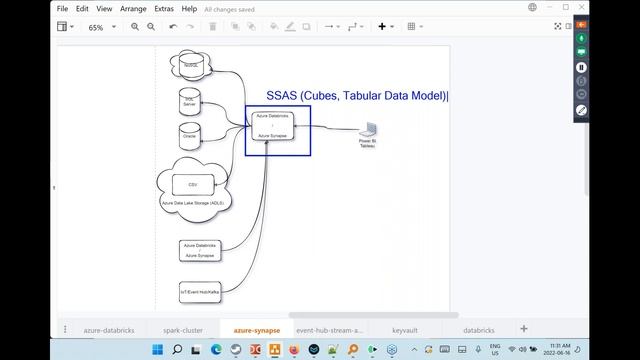
Task: Click the Insert plus icon
Action: (382, 27)
